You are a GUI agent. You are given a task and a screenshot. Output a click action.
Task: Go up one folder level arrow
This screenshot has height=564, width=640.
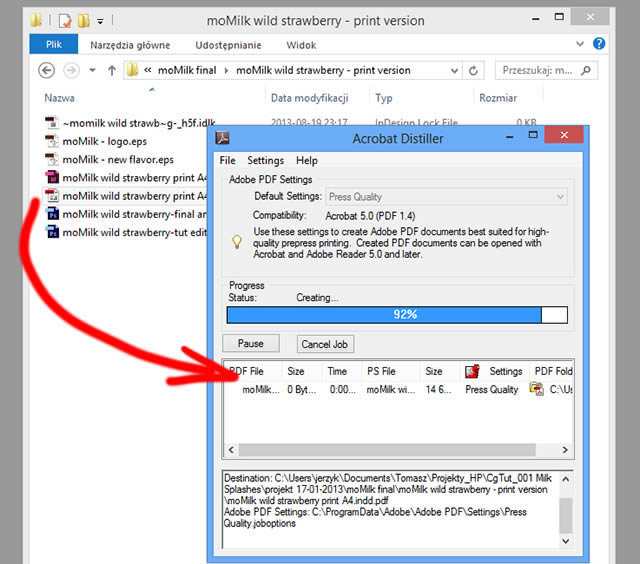coord(111,70)
